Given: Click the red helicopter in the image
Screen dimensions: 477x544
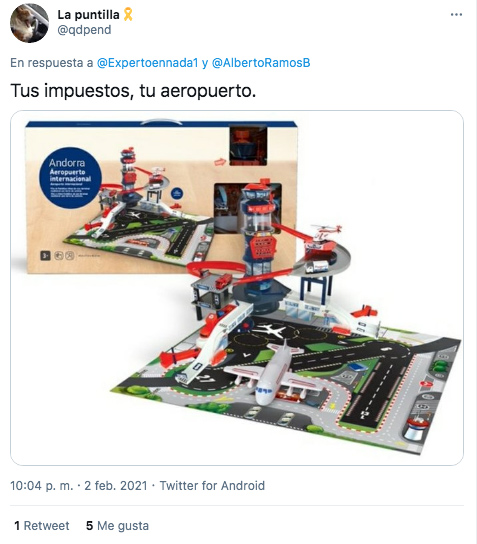Looking at the screenshot, I should 323,237.
